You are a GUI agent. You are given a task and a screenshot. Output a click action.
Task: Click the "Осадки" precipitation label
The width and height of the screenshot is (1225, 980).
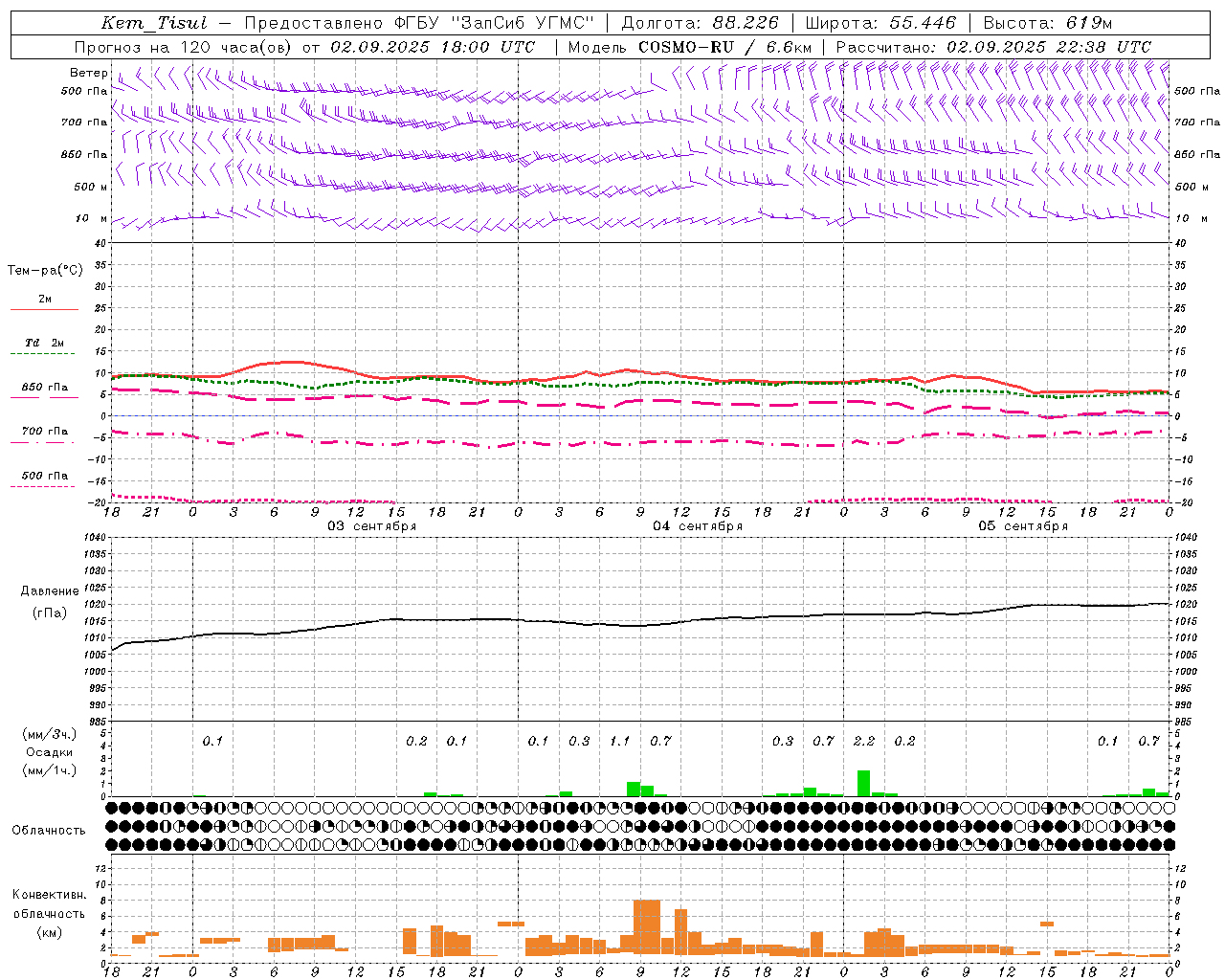pyautogui.click(x=49, y=752)
